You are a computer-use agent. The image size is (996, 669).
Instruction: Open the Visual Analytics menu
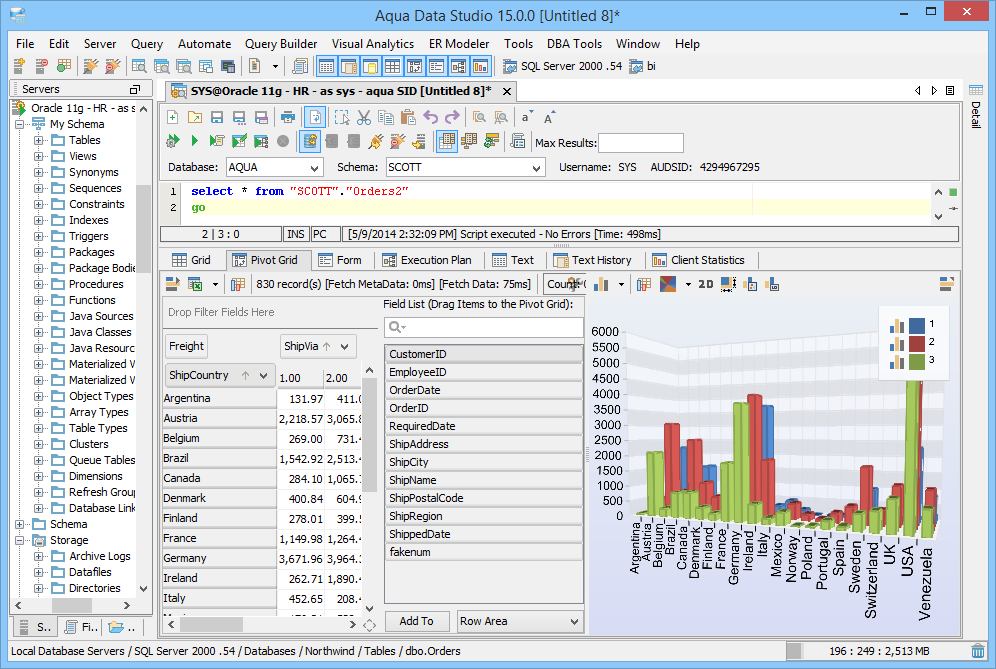tap(373, 44)
